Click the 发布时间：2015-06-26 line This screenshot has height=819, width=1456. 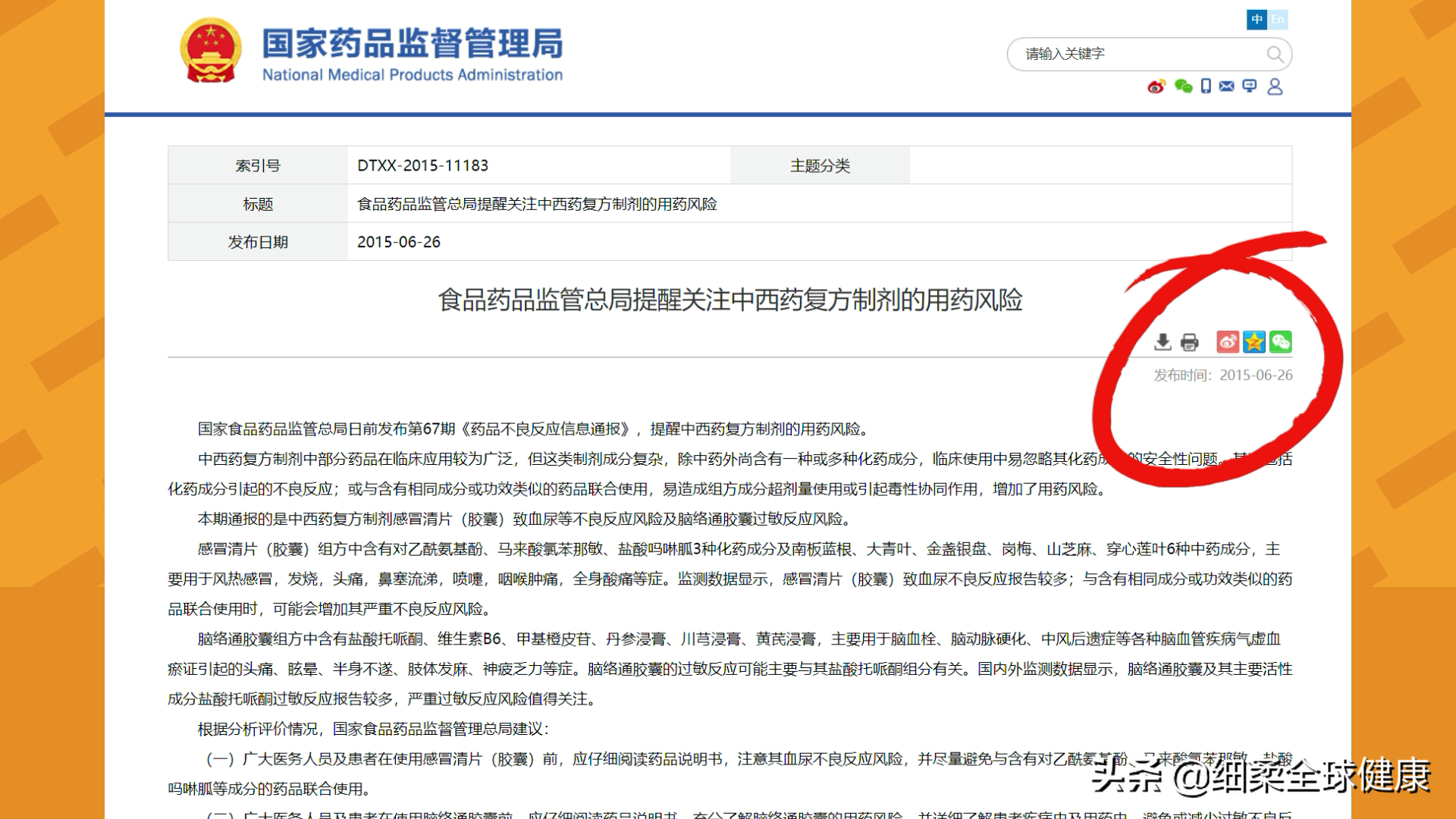pos(1222,375)
